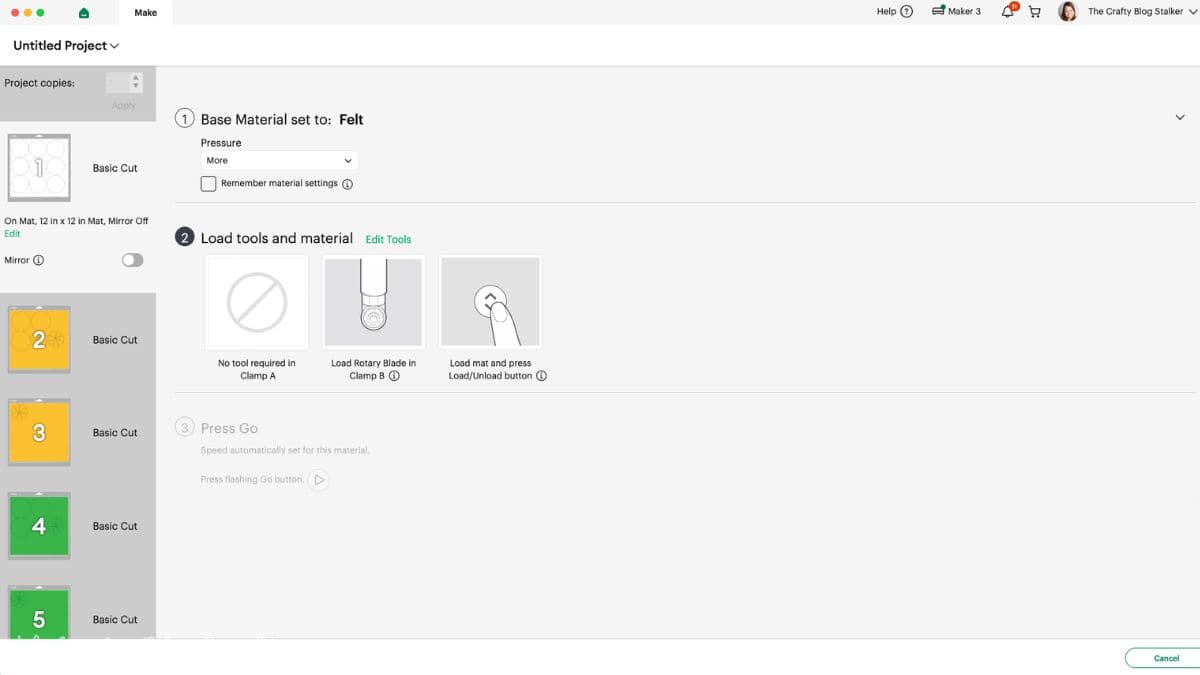Expand Untitled Project dropdown arrow
Viewport: 1200px width, 675px height.
click(x=115, y=46)
